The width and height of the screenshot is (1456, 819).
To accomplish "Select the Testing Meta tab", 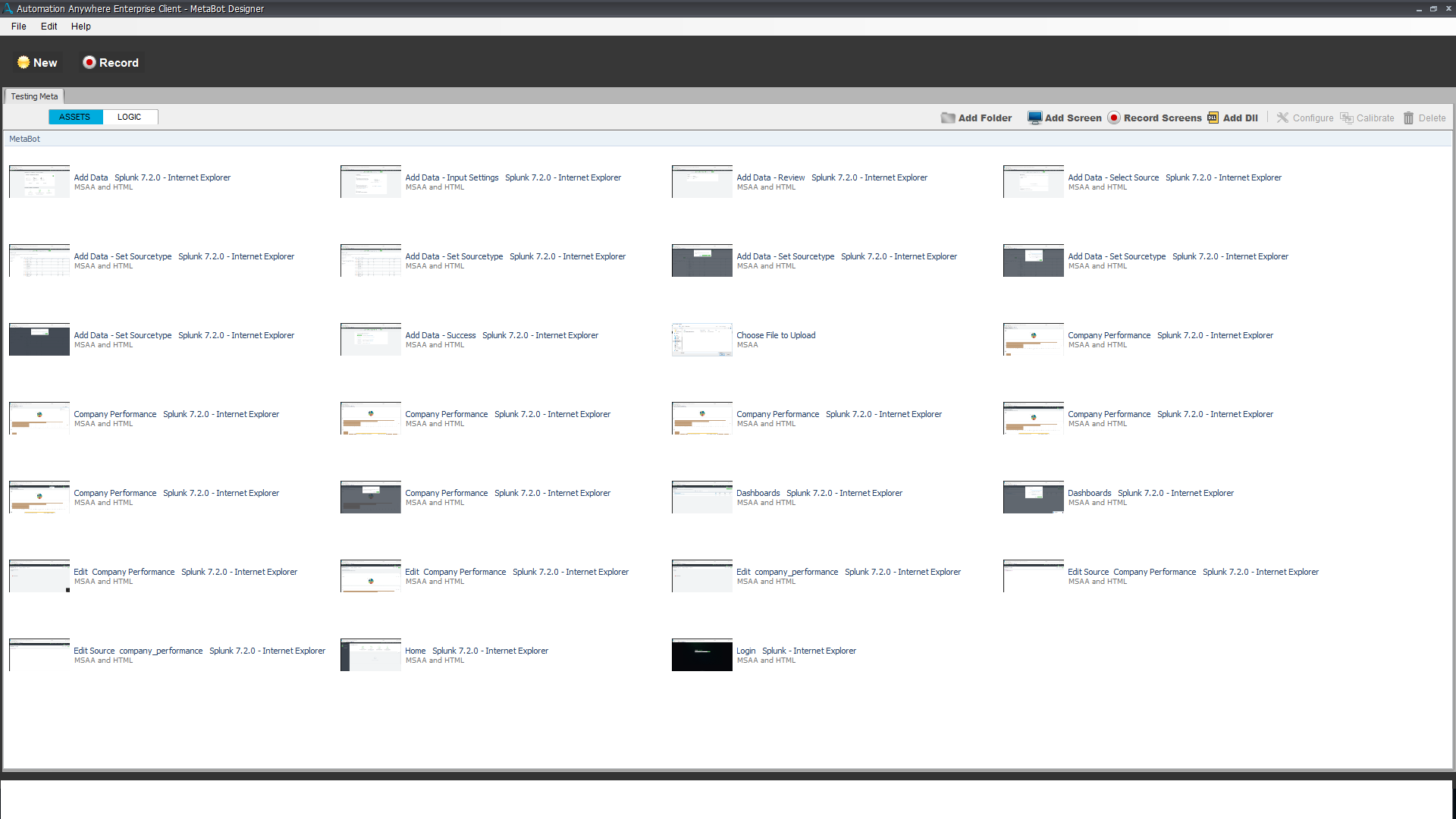I will pos(34,96).
